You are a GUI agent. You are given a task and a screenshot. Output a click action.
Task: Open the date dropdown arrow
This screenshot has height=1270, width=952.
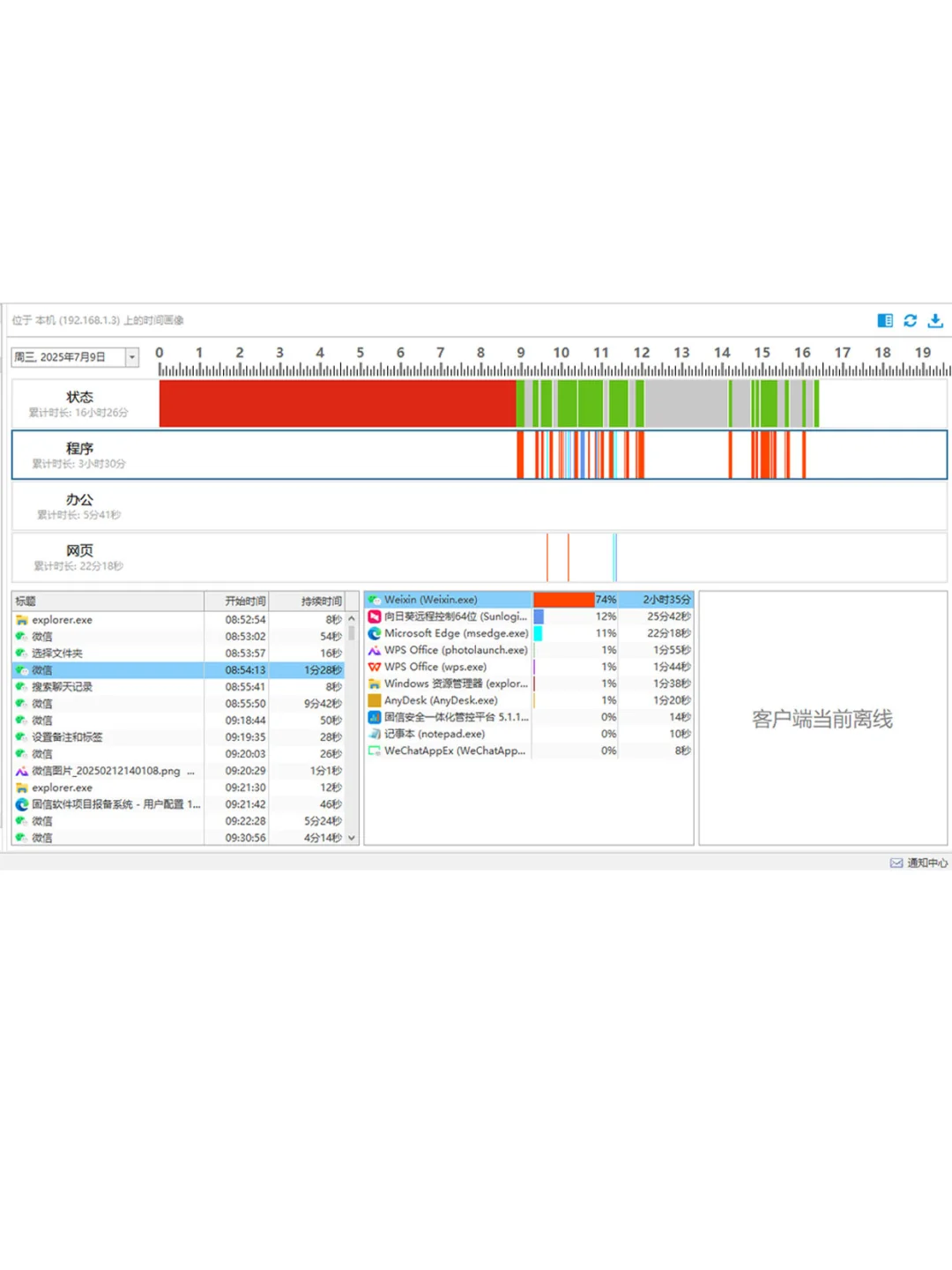coord(132,357)
